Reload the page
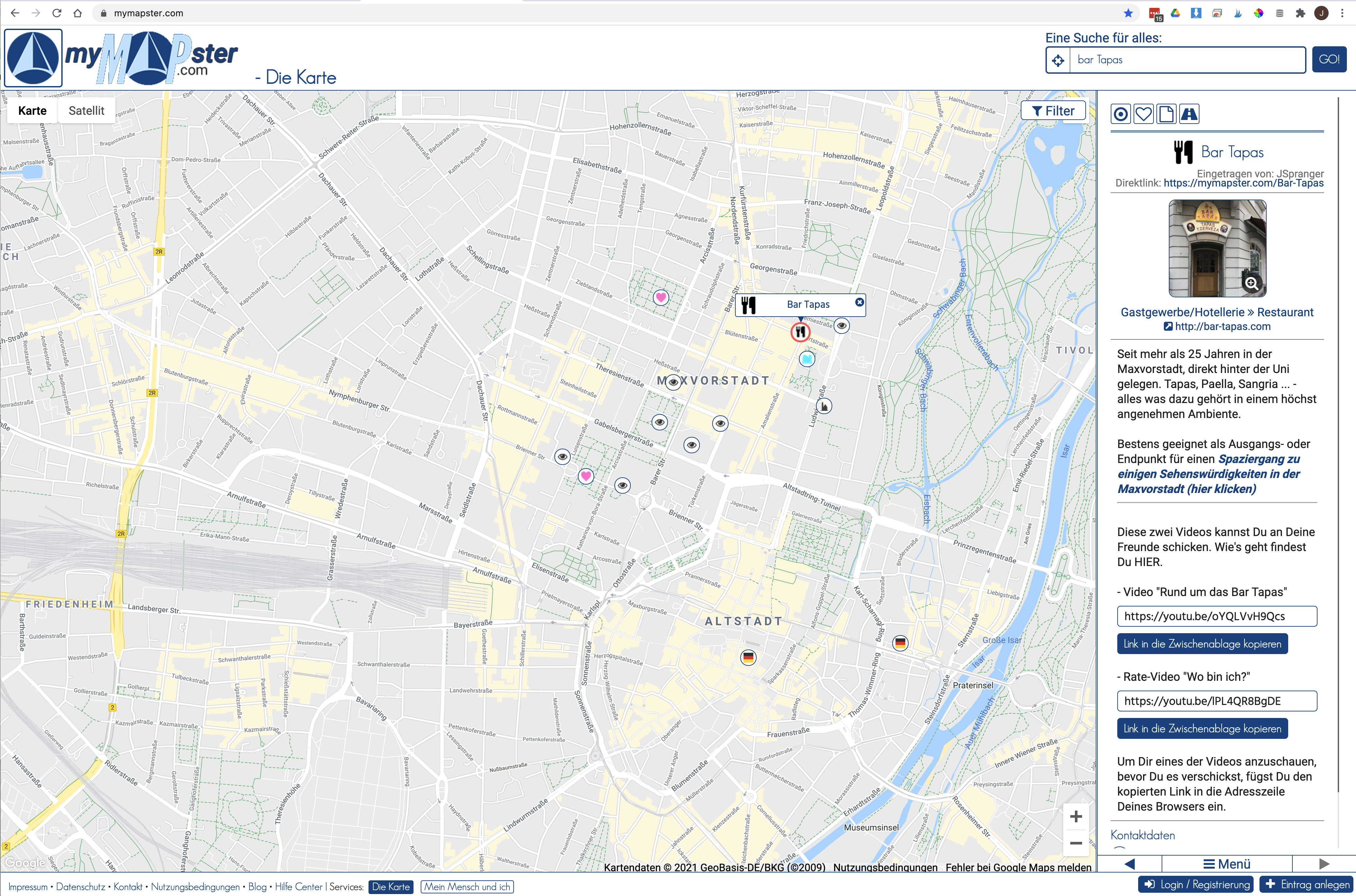 coord(56,13)
